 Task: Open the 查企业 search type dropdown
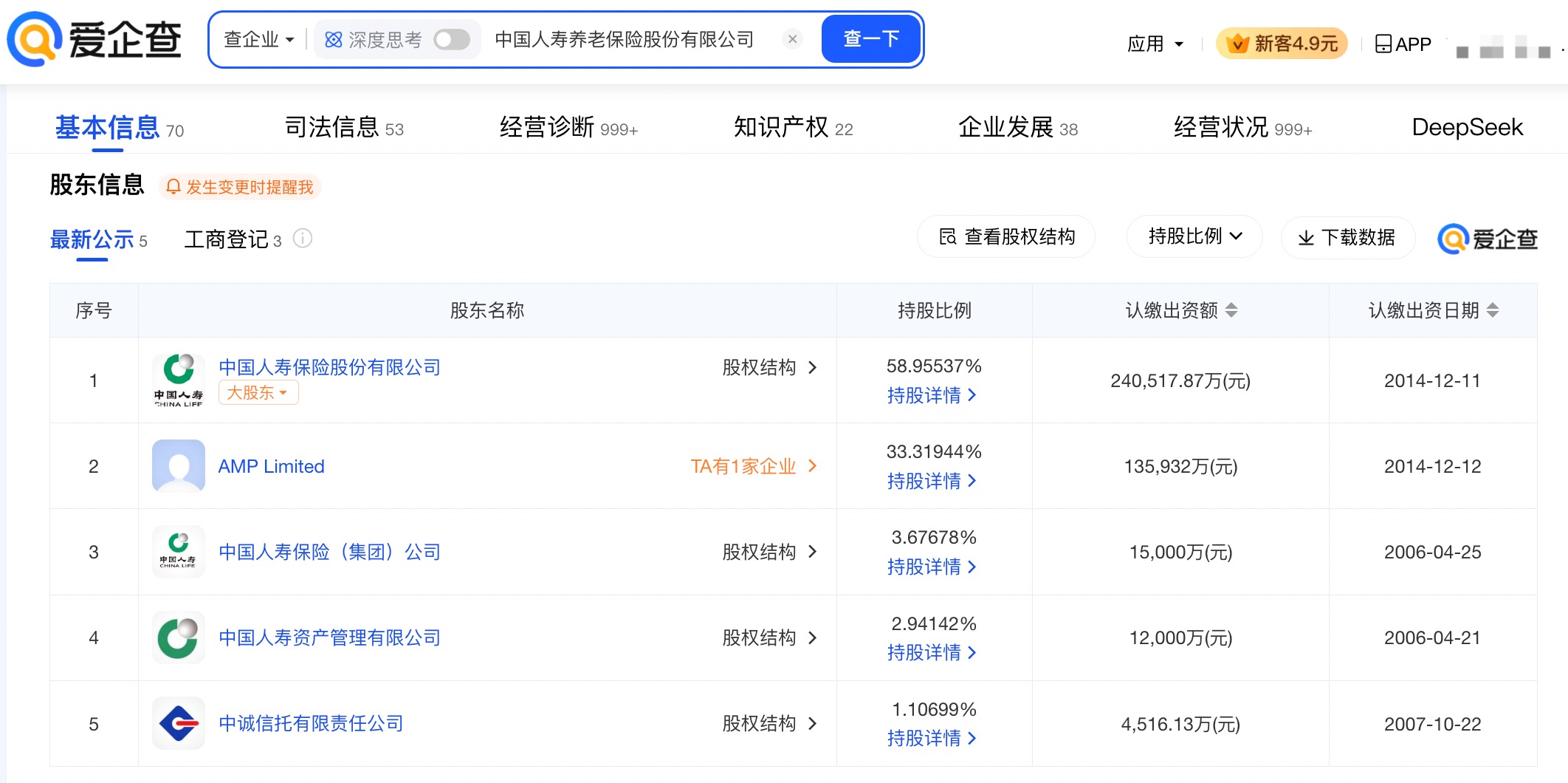click(x=258, y=39)
